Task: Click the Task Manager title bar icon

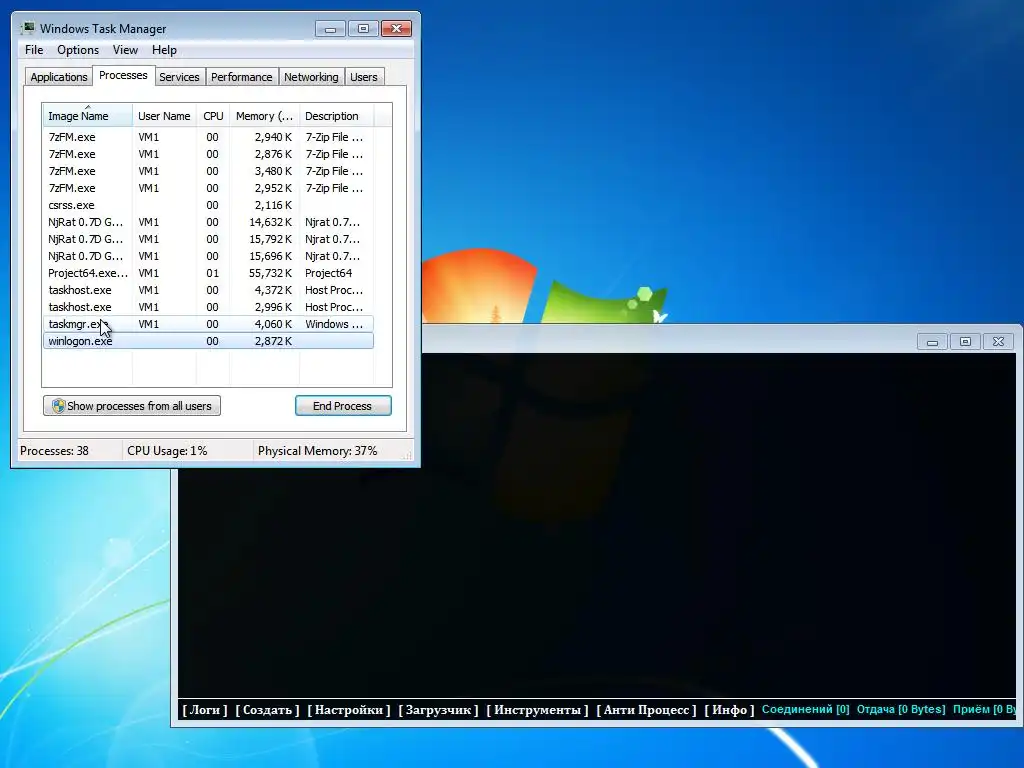Action: coord(27,28)
